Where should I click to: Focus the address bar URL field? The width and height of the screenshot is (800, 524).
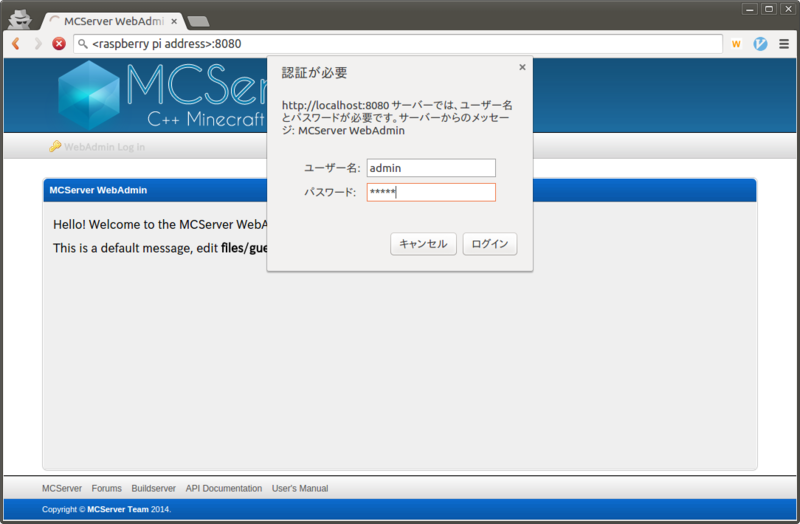tap(398, 44)
